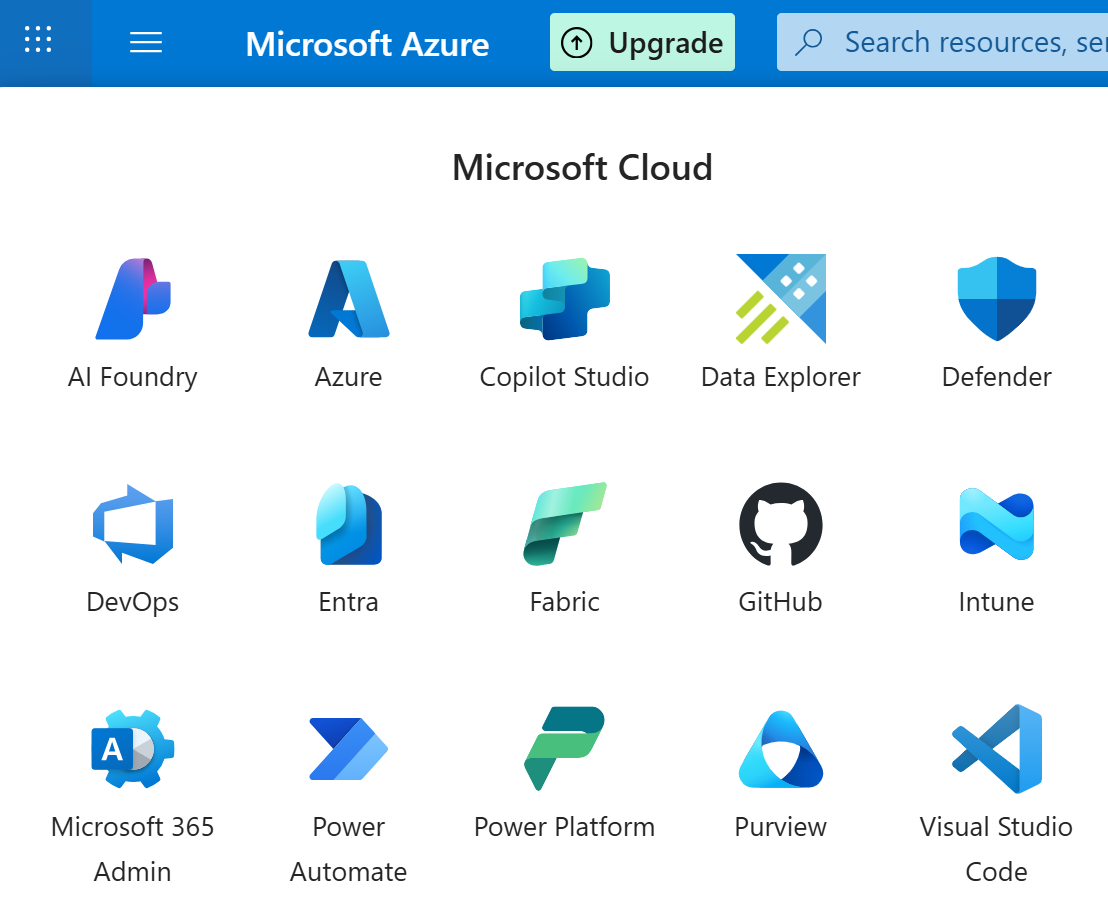Click the Power Platform label
1108x910 pixels.
coord(565,827)
